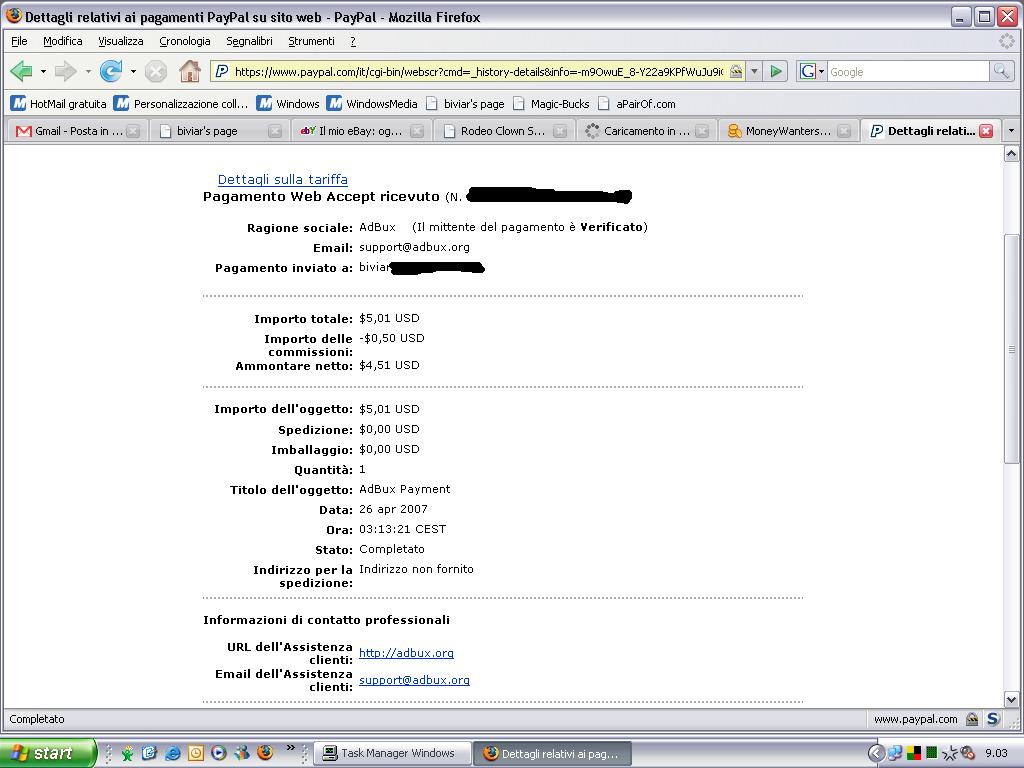The image size is (1024, 768).
Task: Click the Forward navigation arrow
Action: (x=65, y=71)
